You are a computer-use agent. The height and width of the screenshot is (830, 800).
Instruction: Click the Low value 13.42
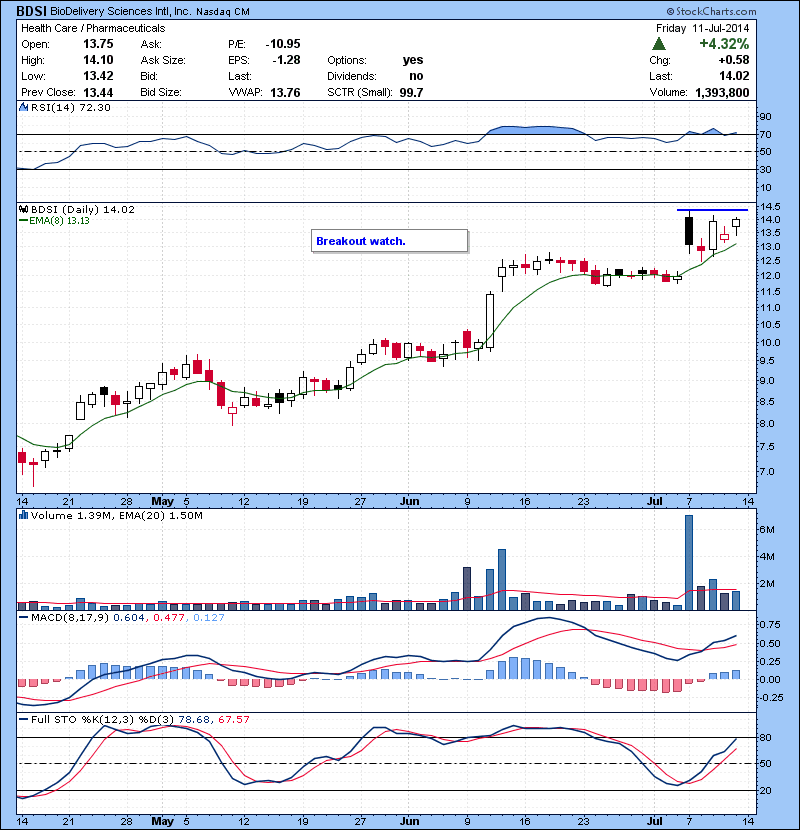coord(98,76)
